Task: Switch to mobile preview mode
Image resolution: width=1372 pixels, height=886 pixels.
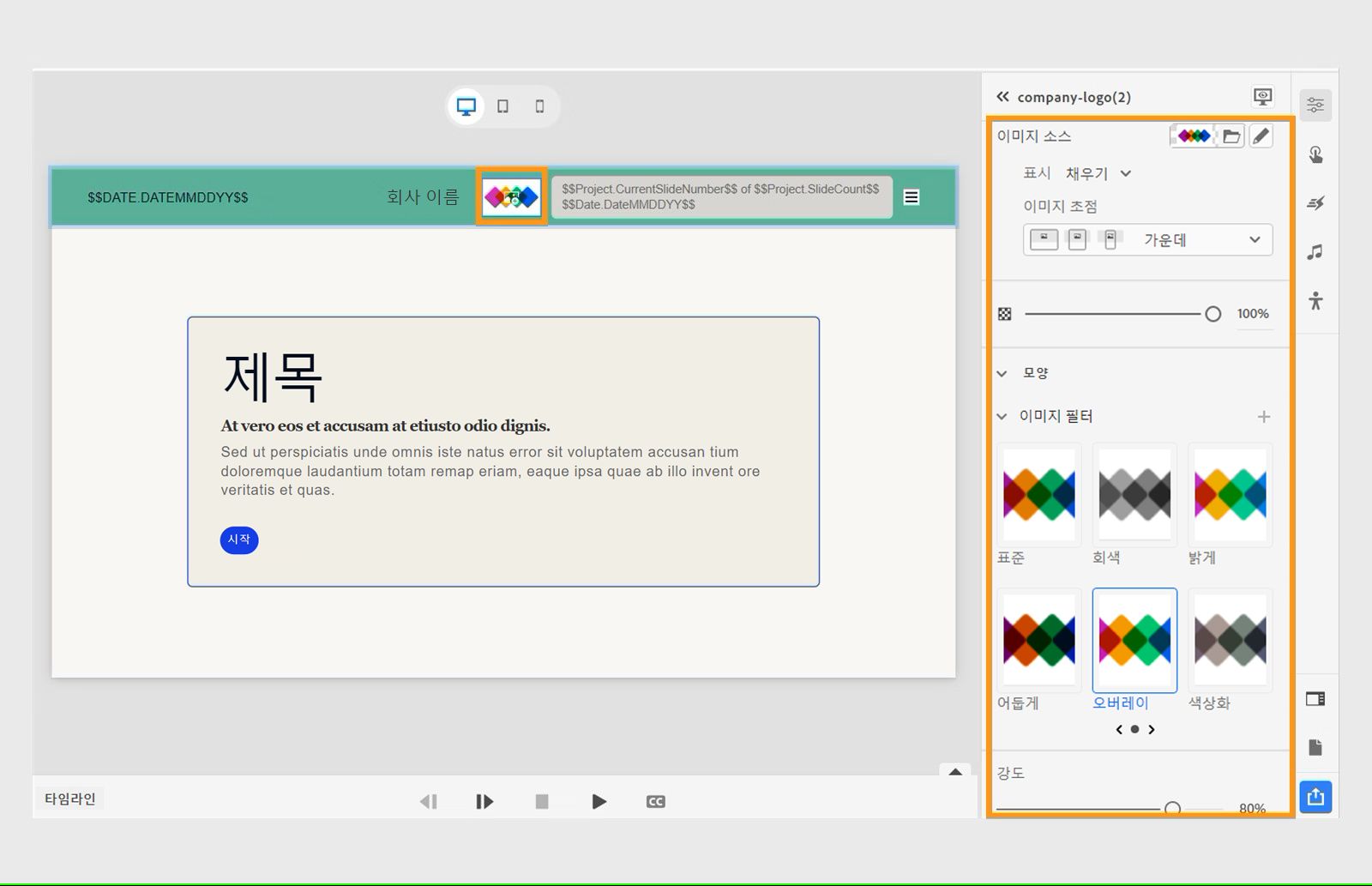Action: [x=539, y=105]
